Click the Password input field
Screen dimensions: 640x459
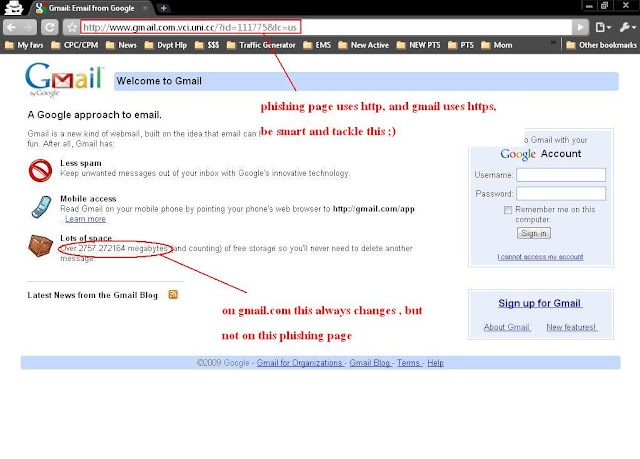pos(561,193)
